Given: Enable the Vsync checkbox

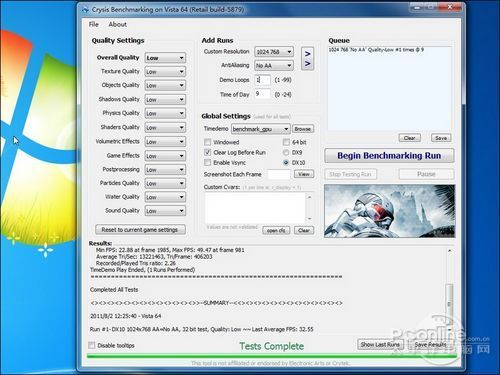Looking at the screenshot, I should point(207,163).
